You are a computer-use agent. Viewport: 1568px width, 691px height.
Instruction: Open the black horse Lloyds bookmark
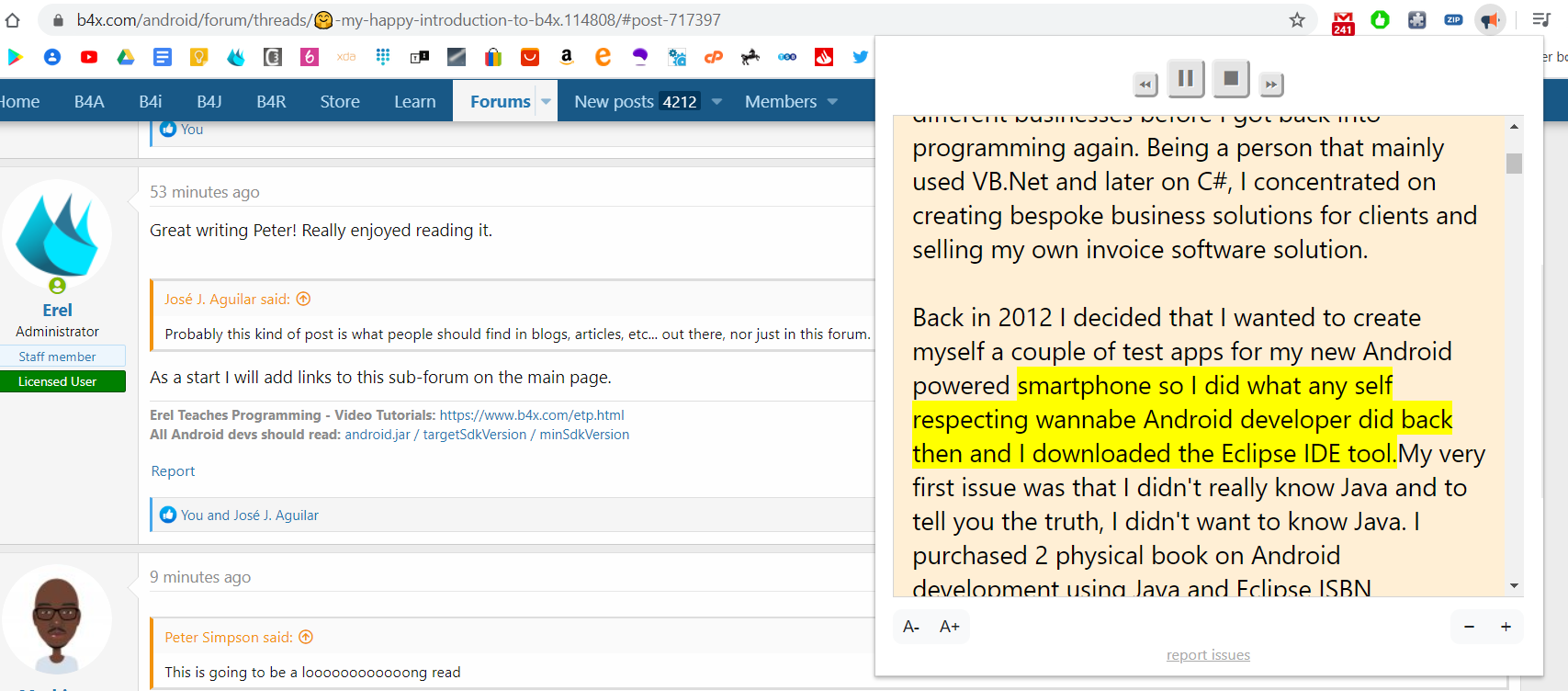(750, 57)
